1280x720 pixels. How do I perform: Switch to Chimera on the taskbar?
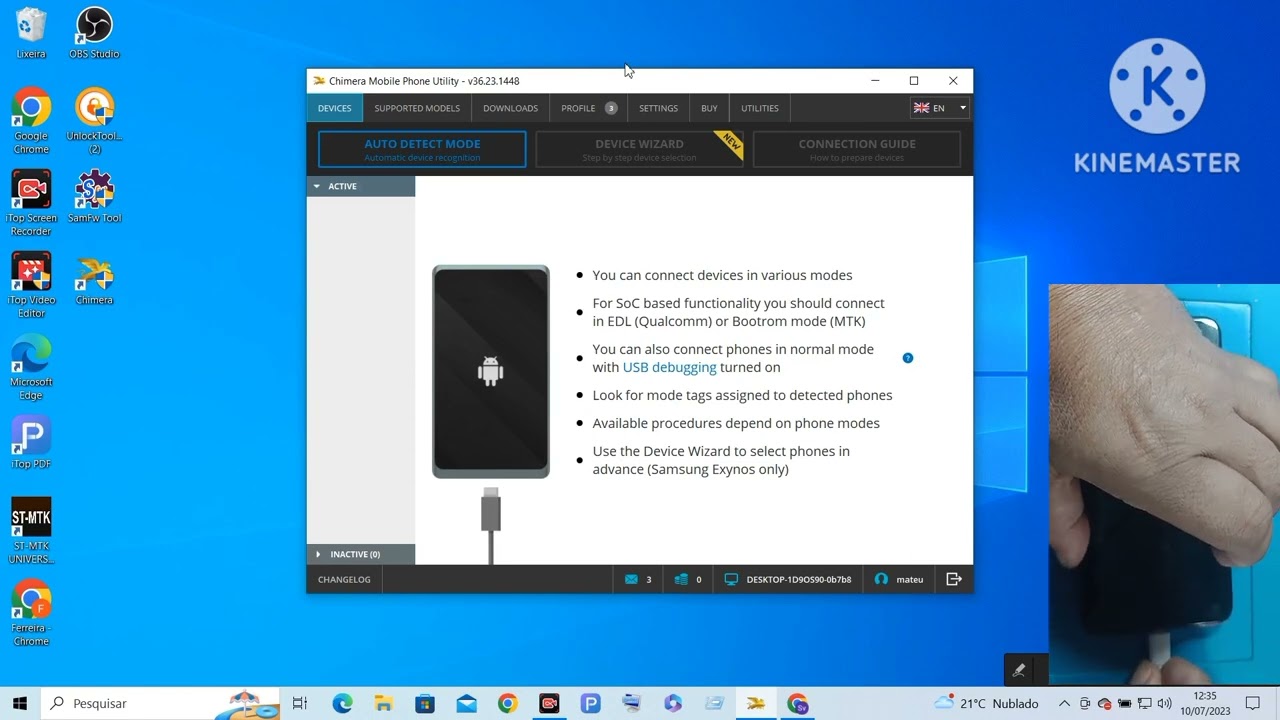(755, 704)
